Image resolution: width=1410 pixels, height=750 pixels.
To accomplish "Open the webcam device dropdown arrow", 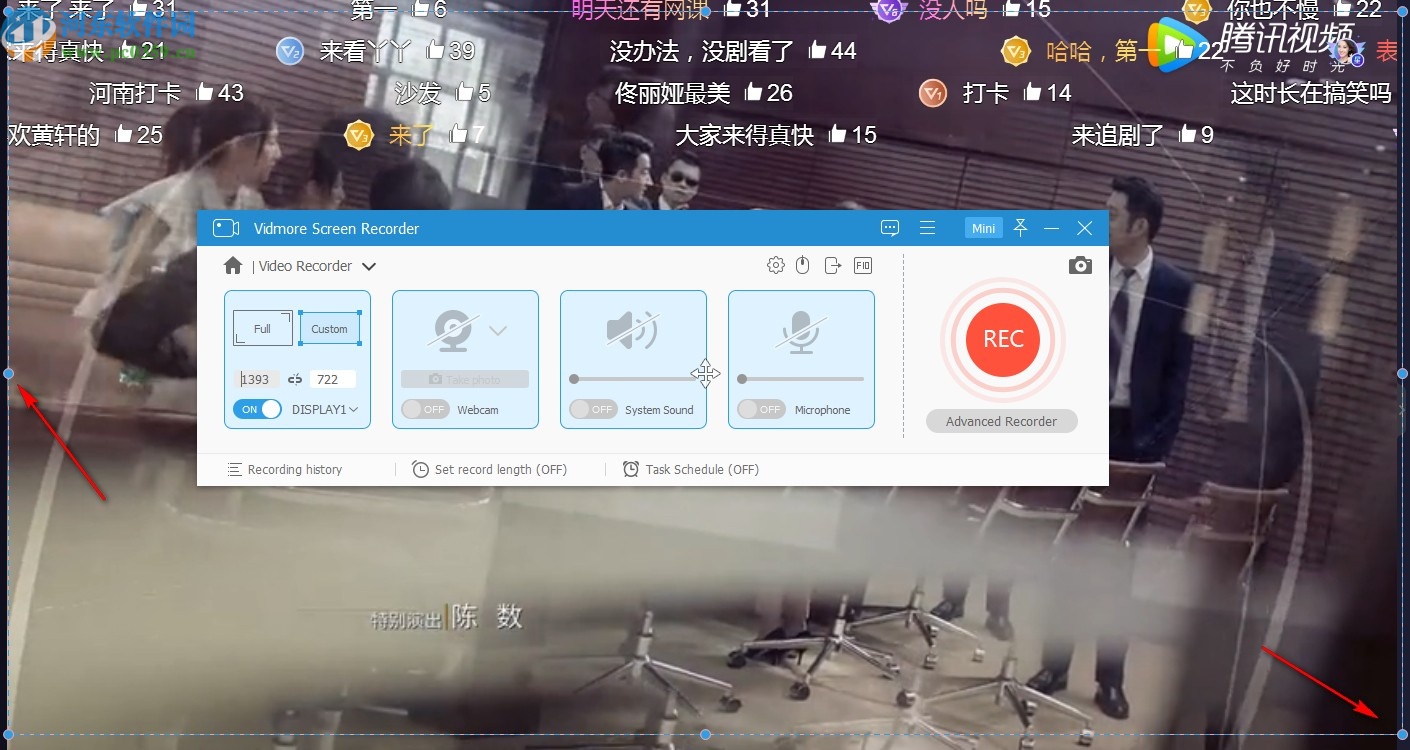I will pos(497,330).
